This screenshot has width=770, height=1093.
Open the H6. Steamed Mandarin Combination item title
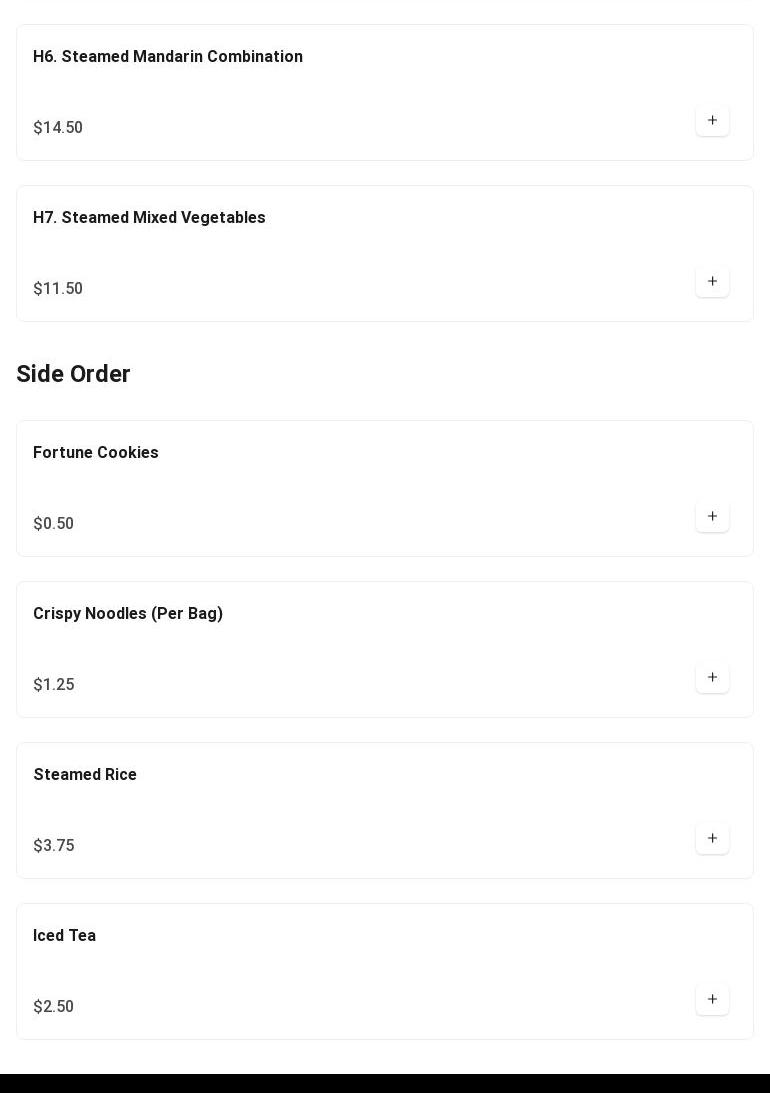(168, 56)
